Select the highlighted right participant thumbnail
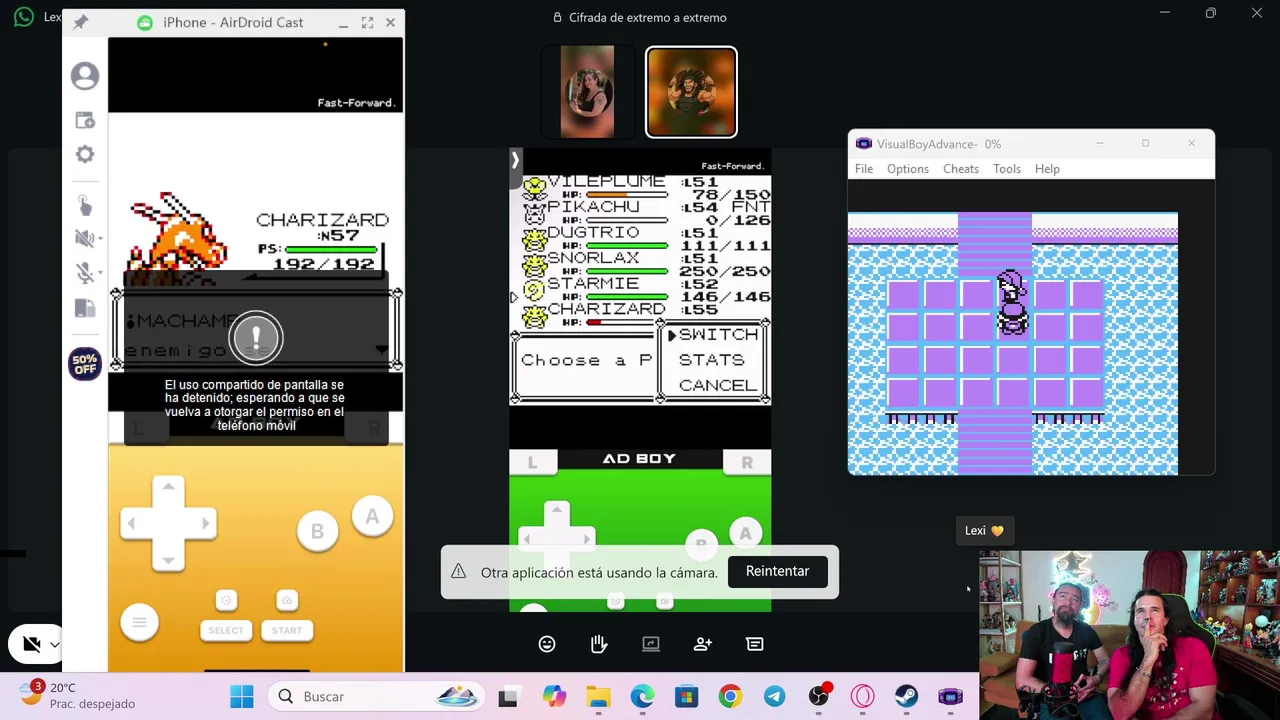Image resolution: width=1280 pixels, height=720 pixels. tap(691, 92)
